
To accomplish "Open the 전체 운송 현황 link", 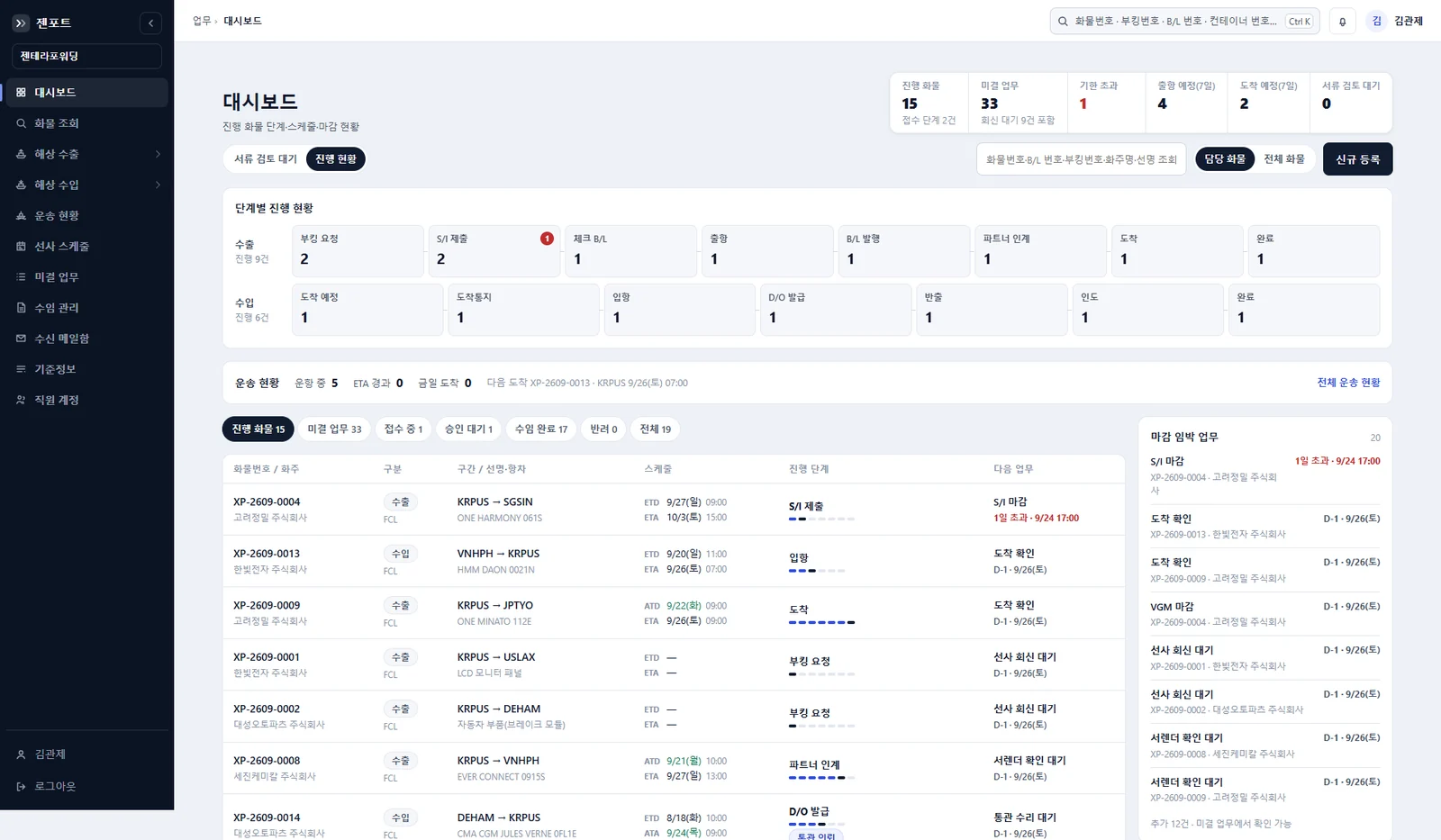I will [1348, 383].
